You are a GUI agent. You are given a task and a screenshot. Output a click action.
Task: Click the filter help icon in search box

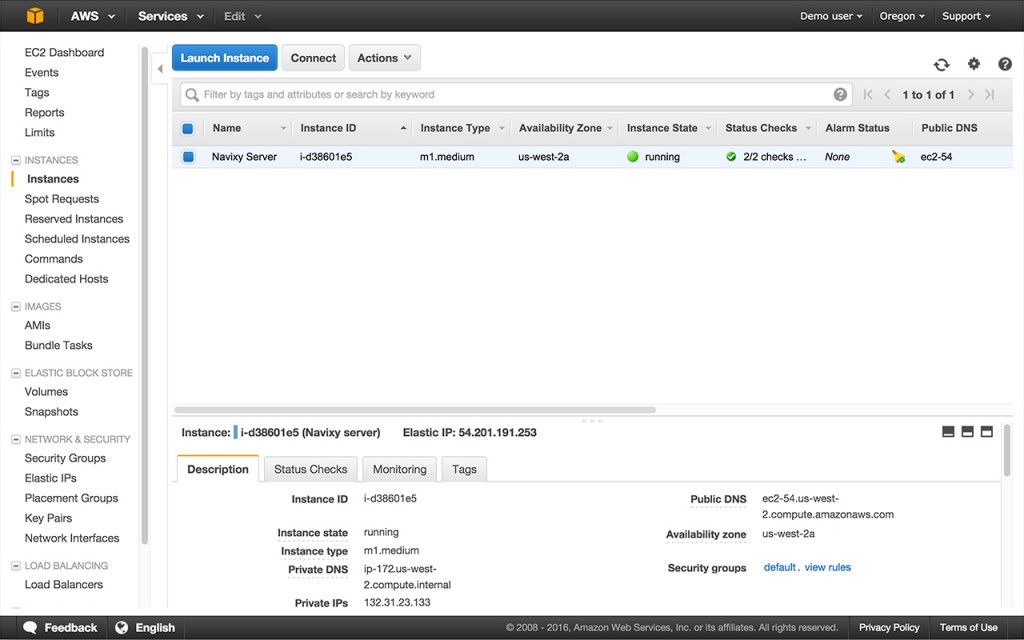(x=840, y=94)
